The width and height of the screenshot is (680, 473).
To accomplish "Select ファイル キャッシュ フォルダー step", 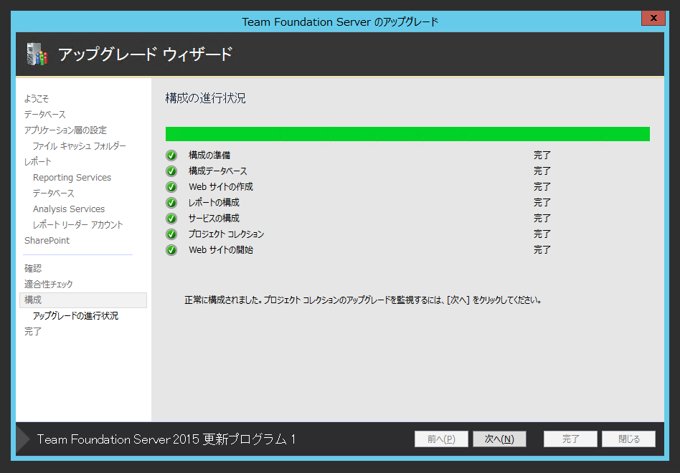I will coord(79,146).
